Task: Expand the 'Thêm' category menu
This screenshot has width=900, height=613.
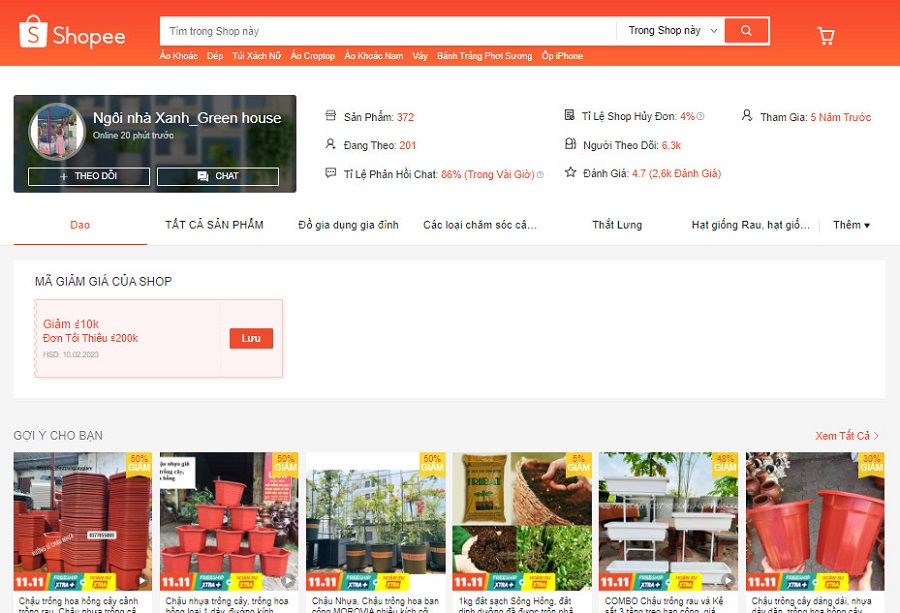Action: click(x=851, y=225)
